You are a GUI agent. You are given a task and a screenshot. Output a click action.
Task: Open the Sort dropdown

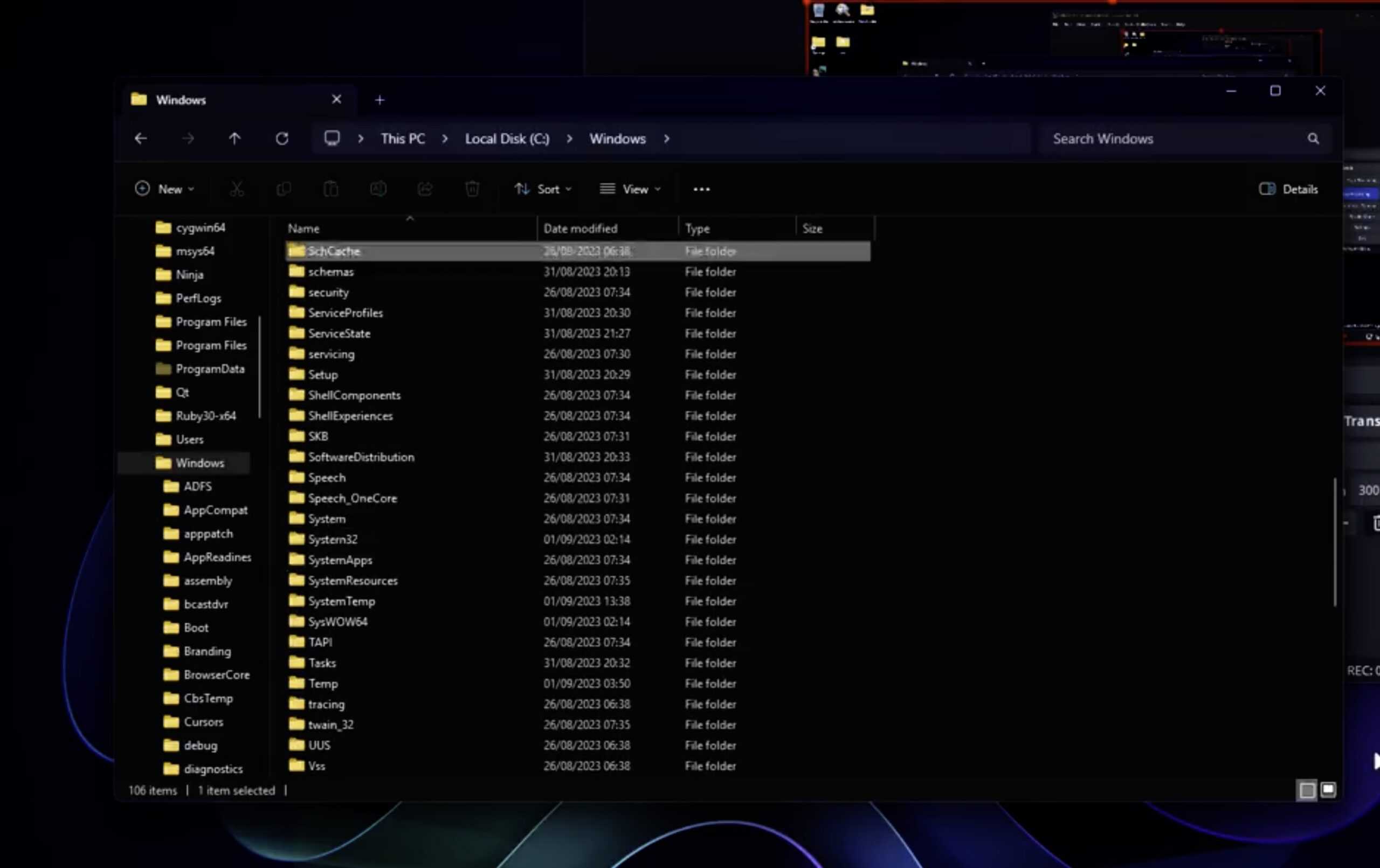click(543, 189)
